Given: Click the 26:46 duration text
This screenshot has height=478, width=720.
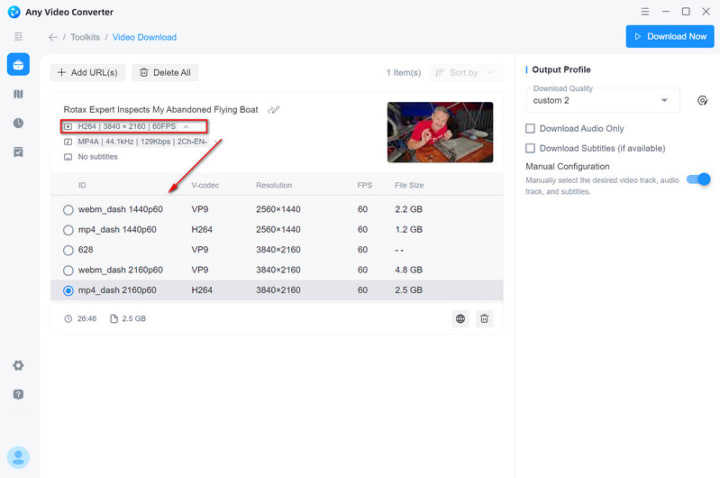Looking at the screenshot, I should coord(87,319).
